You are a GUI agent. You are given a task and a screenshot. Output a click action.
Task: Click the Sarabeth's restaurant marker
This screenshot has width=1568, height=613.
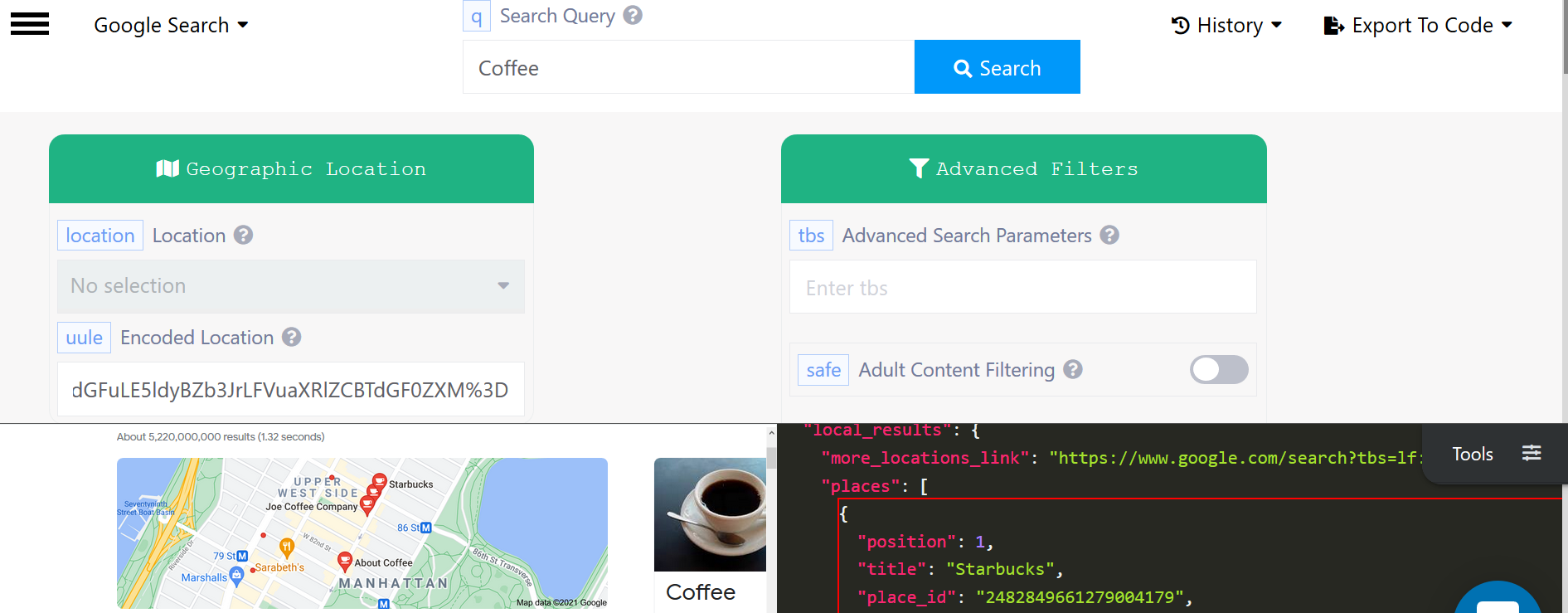click(287, 547)
